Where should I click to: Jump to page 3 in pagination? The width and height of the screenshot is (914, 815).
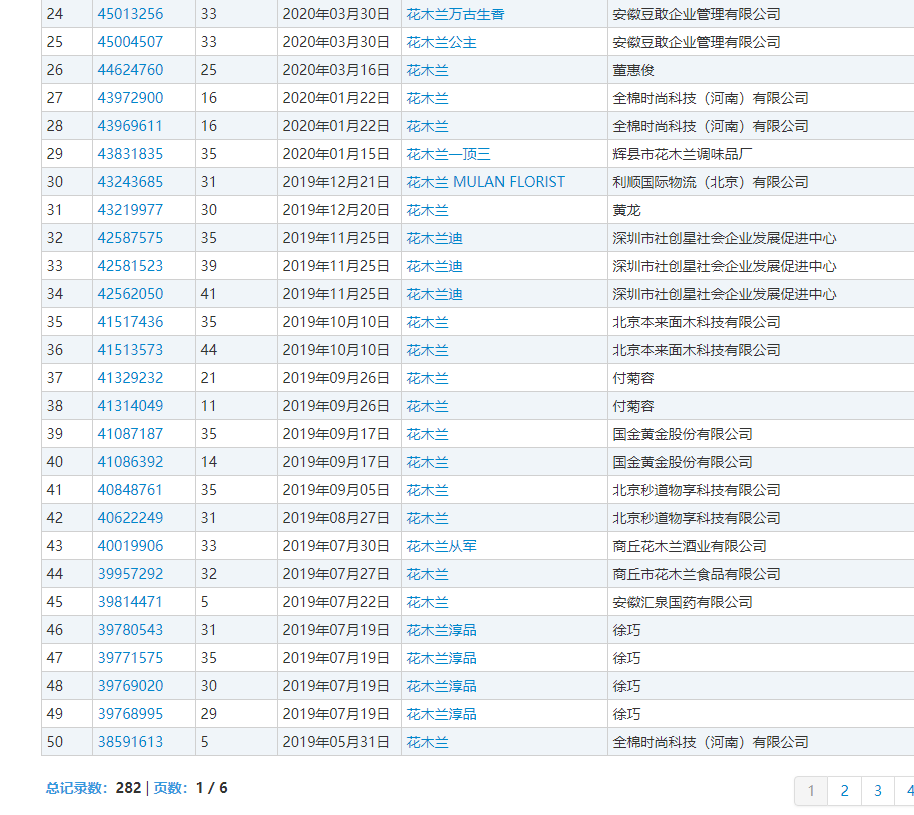pos(877,791)
